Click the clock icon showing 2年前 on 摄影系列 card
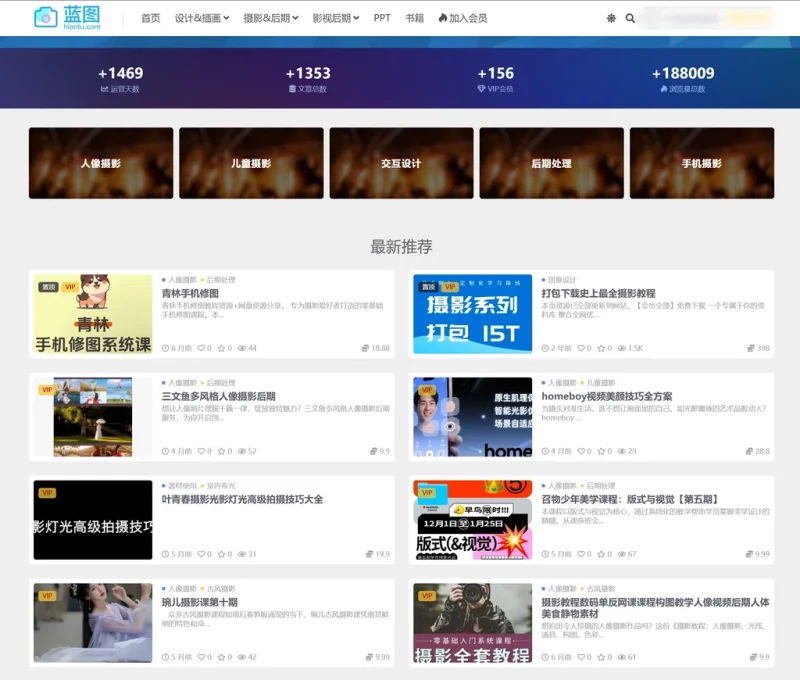 click(x=545, y=347)
